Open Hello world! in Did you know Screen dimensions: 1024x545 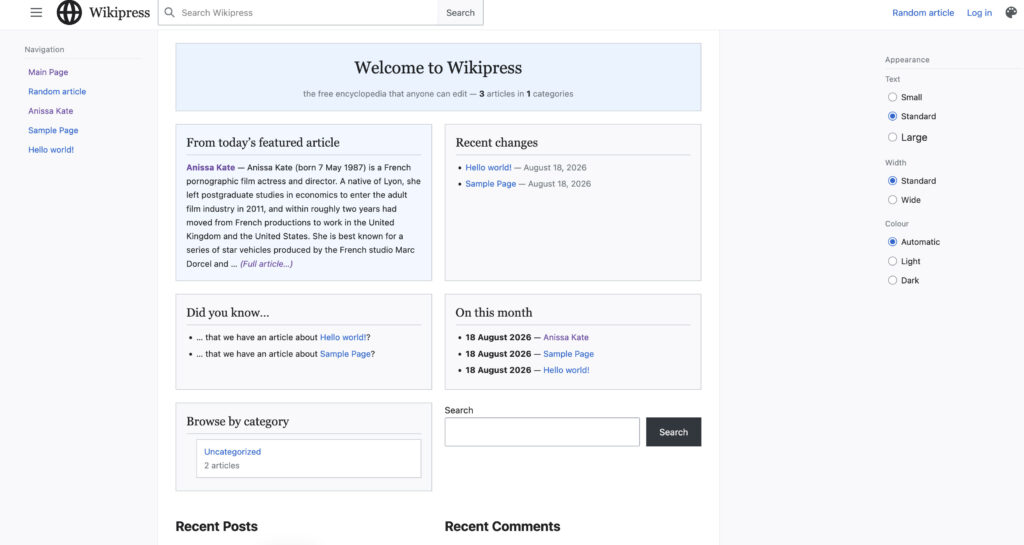point(343,337)
